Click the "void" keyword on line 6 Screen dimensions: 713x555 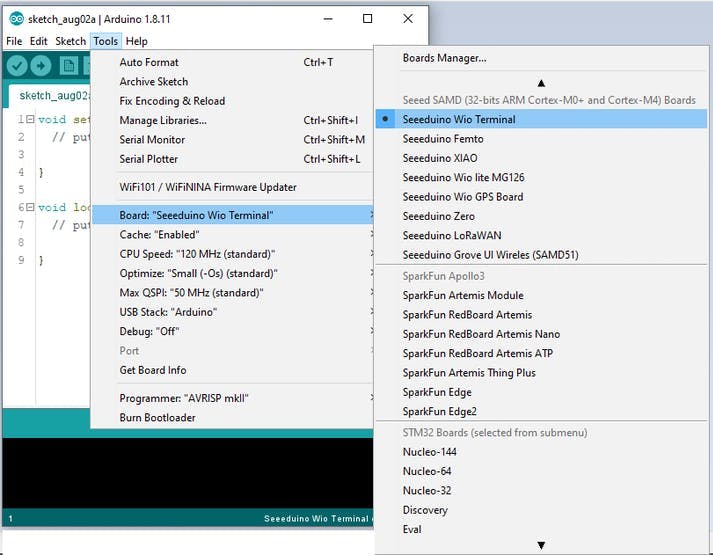pyautogui.click(x=52, y=207)
